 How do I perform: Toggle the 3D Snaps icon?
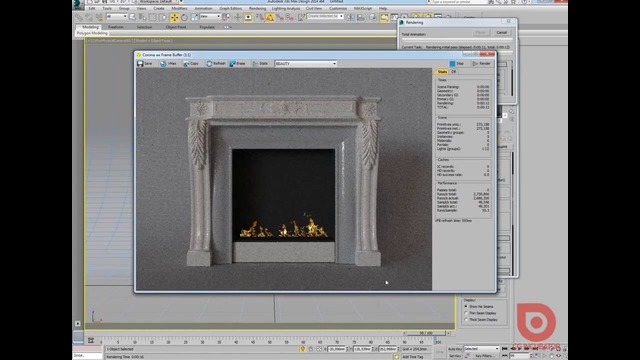click(260, 17)
